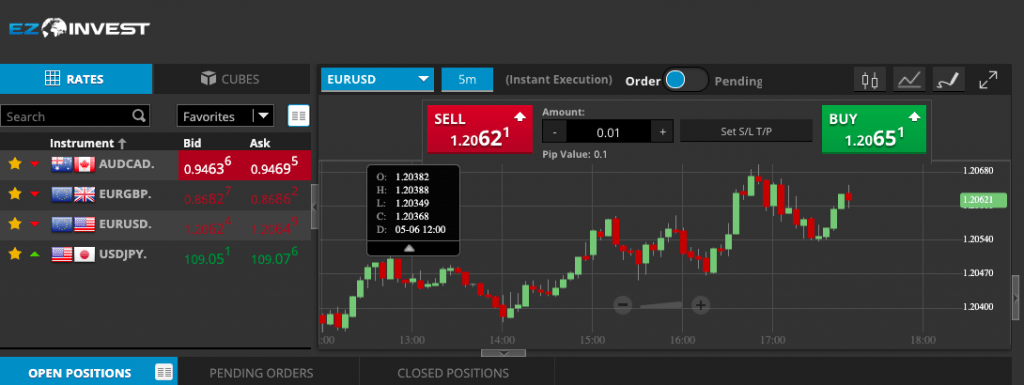Select line chart type icon
The height and width of the screenshot is (385, 1024).
point(909,80)
